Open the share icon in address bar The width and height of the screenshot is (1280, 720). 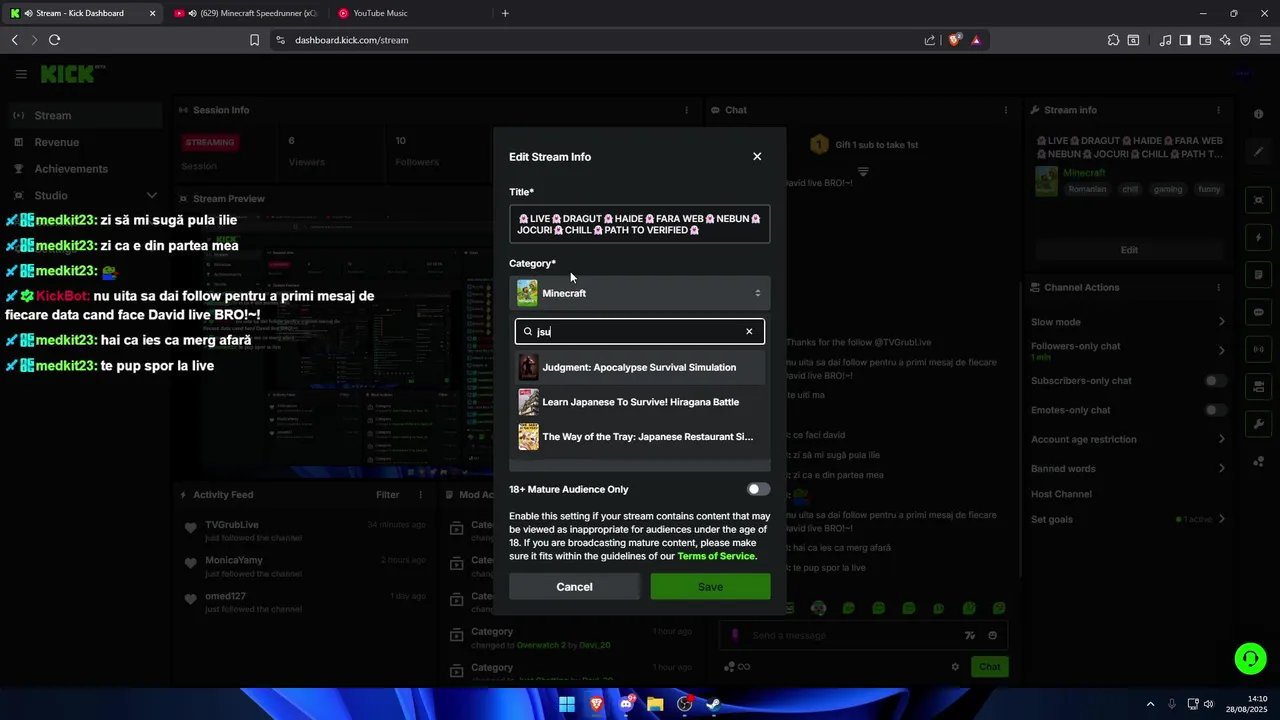pos(930,40)
